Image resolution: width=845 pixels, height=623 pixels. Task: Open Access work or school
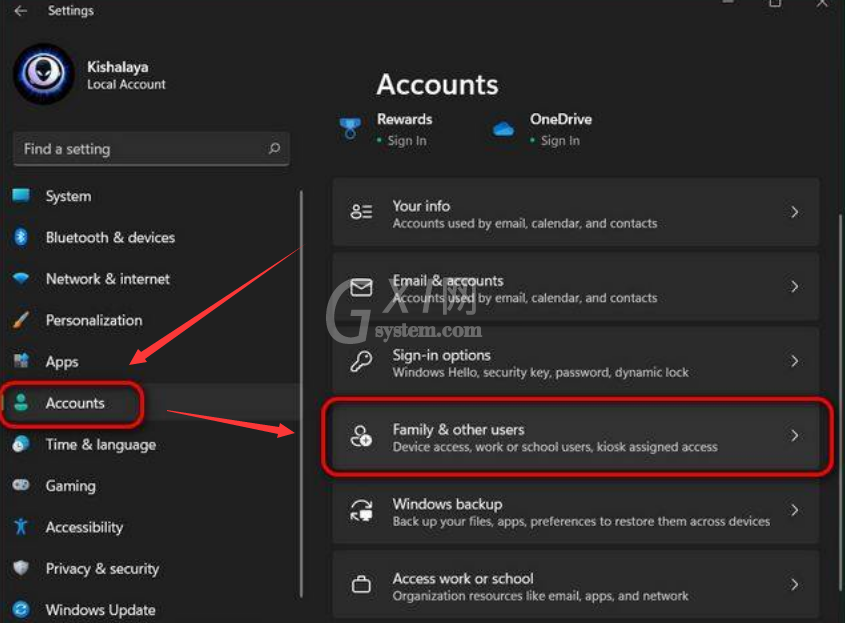coord(576,585)
